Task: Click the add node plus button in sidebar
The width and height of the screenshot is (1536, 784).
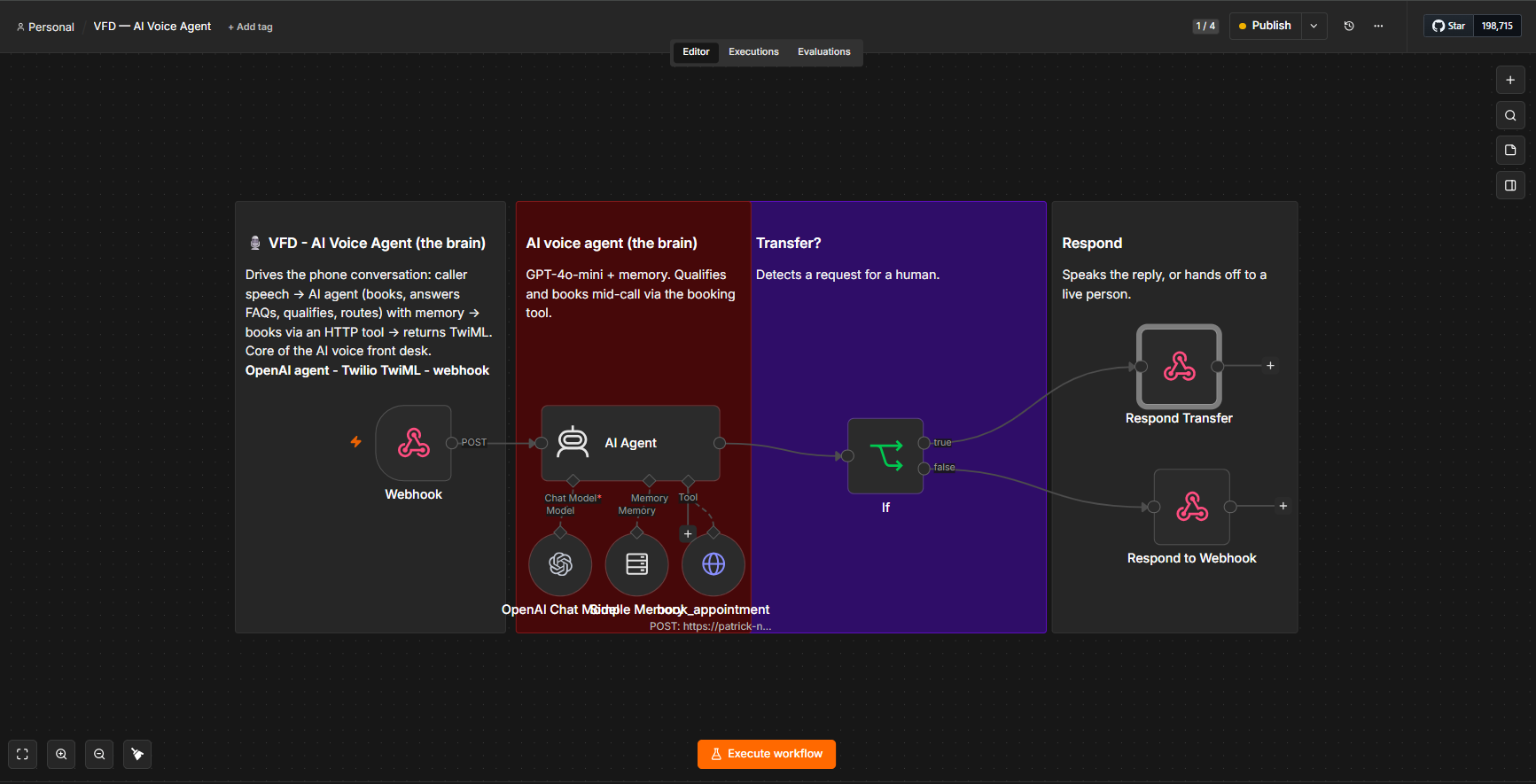Action: [x=1510, y=80]
